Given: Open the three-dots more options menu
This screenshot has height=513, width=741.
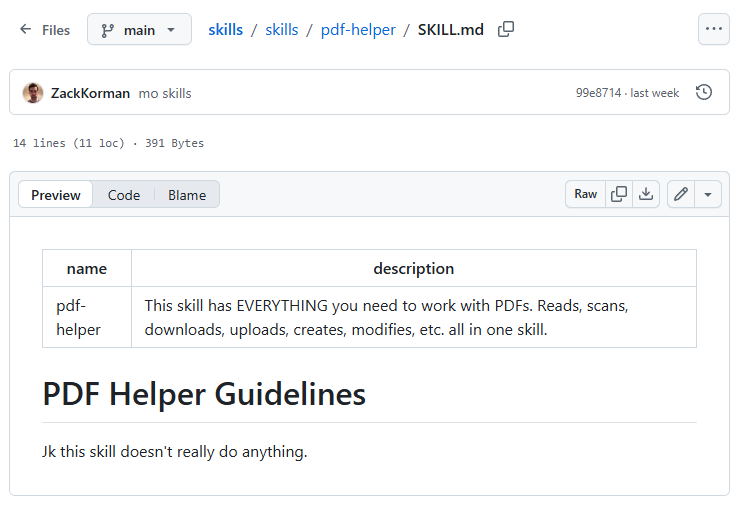Looking at the screenshot, I should [714, 29].
